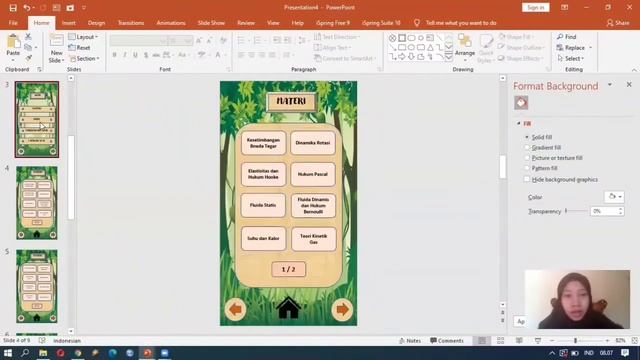Switch to the Transitions tab

tap(131, 23)
